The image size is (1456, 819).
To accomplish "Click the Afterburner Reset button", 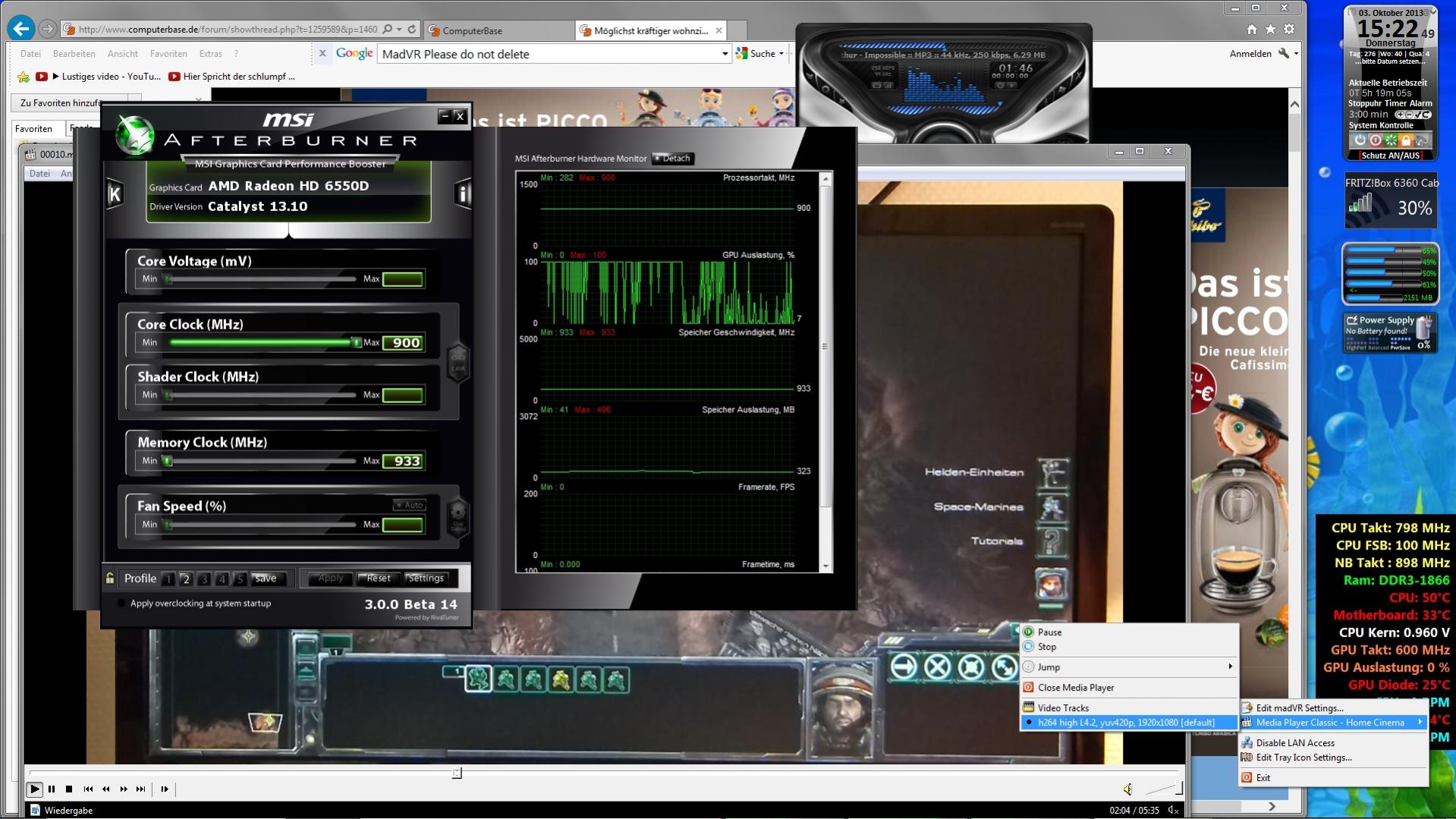I will [x=379, y=578].
